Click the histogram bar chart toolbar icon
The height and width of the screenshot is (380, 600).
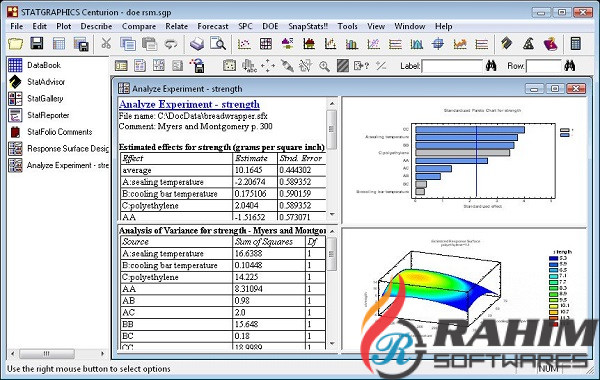point(352,44)
